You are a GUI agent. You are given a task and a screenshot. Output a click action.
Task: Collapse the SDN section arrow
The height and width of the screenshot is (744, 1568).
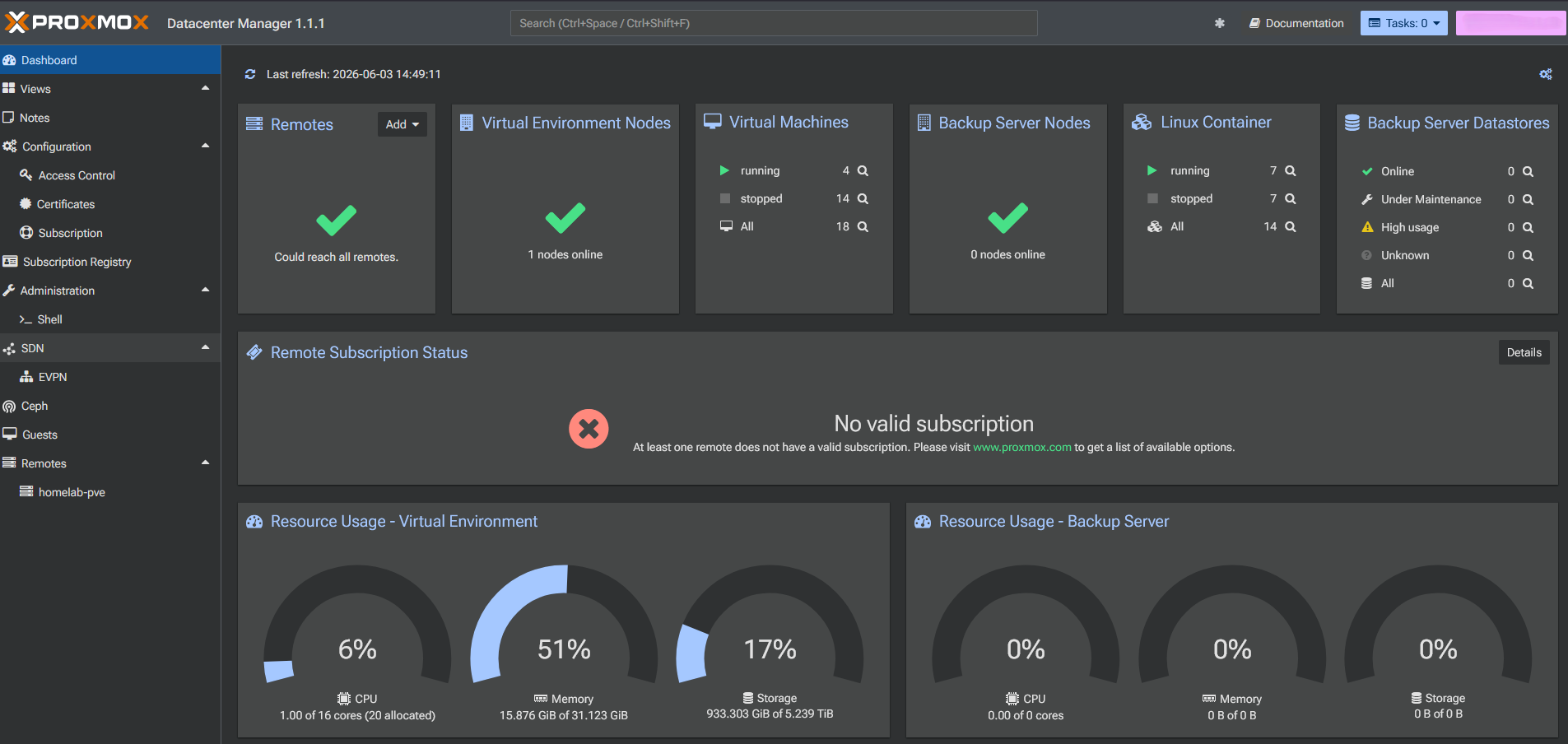[205, 347]
